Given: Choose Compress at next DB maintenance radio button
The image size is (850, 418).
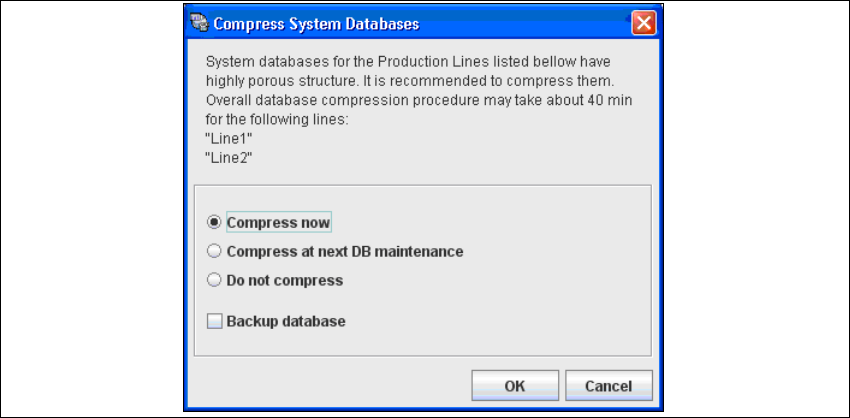Looking at the screenshot, I should (x=213, y=251).
